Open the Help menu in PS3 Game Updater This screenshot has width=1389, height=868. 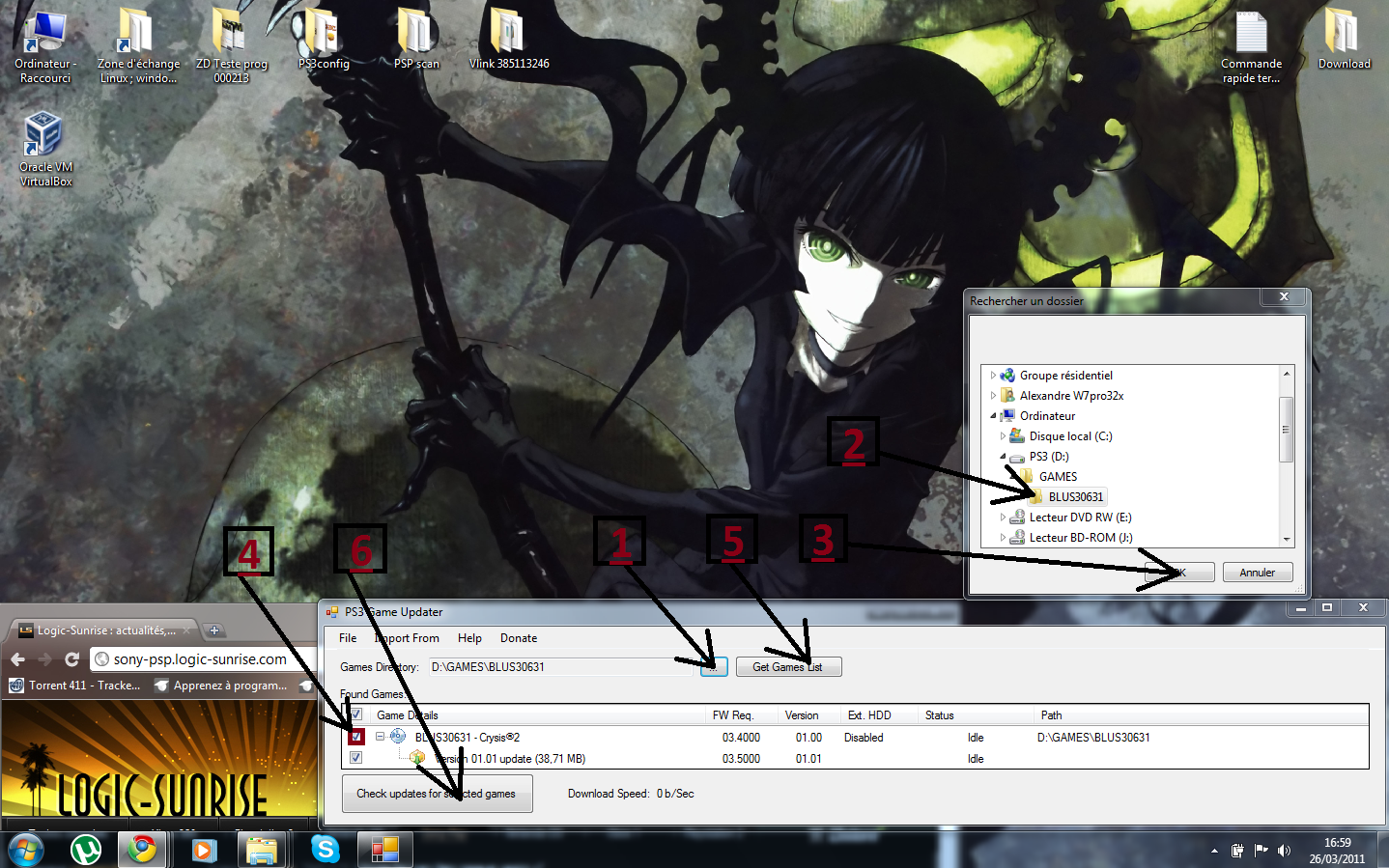point(469,638)
